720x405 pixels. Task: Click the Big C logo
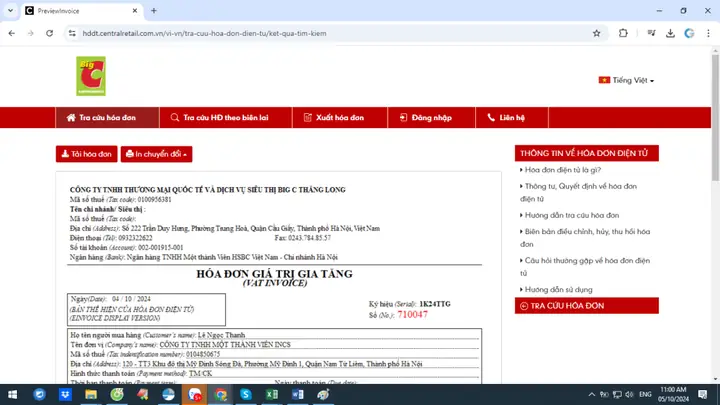91,76
